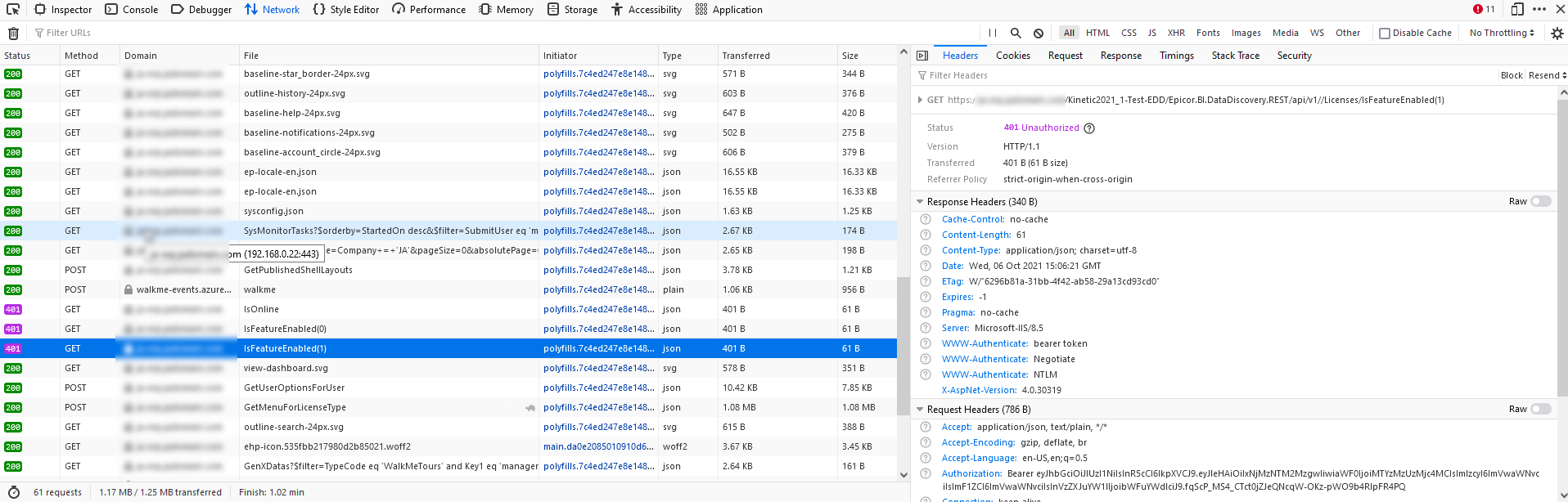Open the network search magnifier

click(1016, 34)
